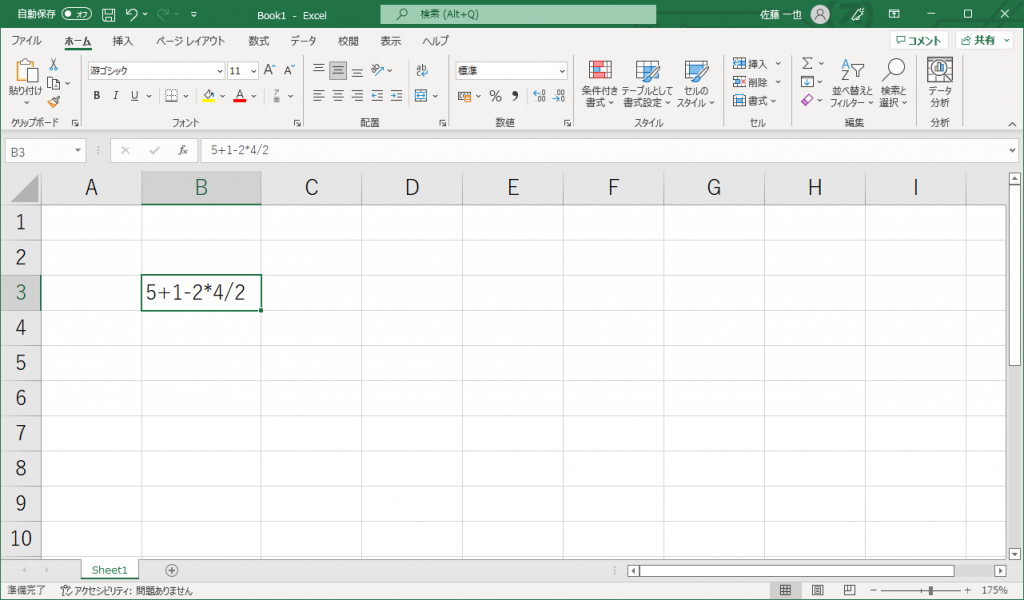
Task: Click the Wrap Text icon
Action: (x=422, y=70)
